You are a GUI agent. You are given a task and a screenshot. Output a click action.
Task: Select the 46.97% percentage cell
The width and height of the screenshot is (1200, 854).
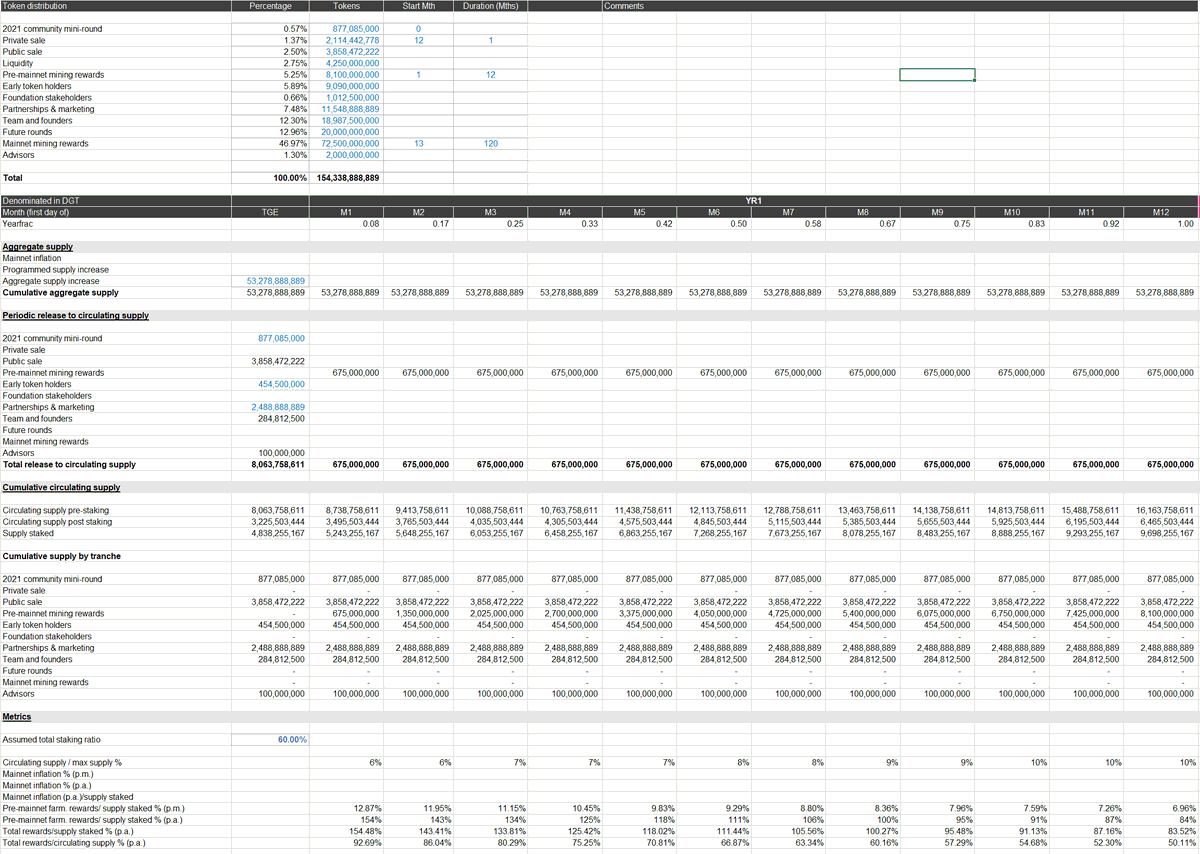(270, 144)
